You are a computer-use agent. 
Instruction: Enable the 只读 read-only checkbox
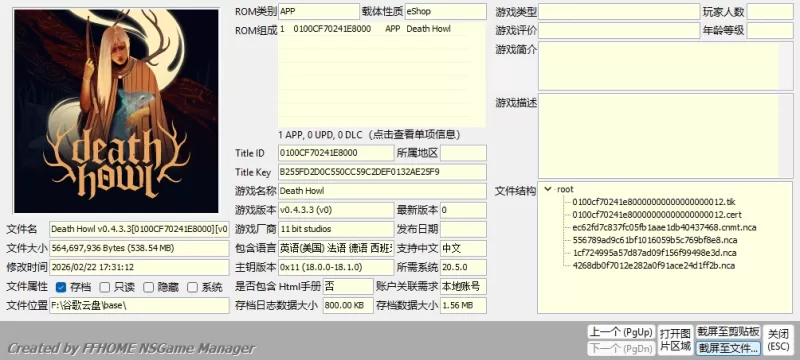(x=105, y=287)
